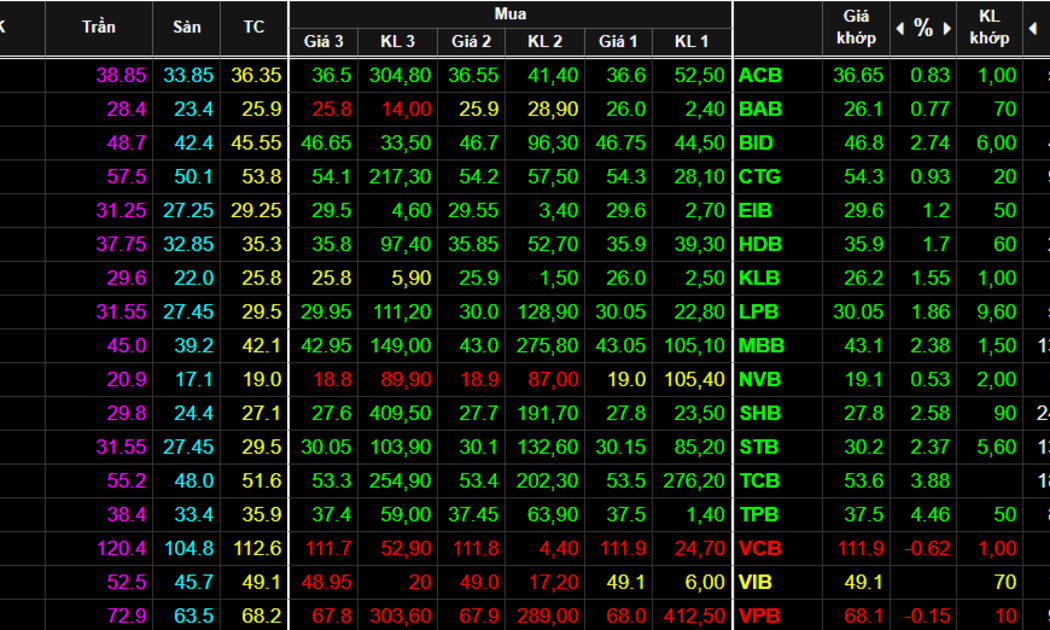The image size is (1050, 630).
Task: Open the MBB stock symbol
Action: [x=761, y=345]
